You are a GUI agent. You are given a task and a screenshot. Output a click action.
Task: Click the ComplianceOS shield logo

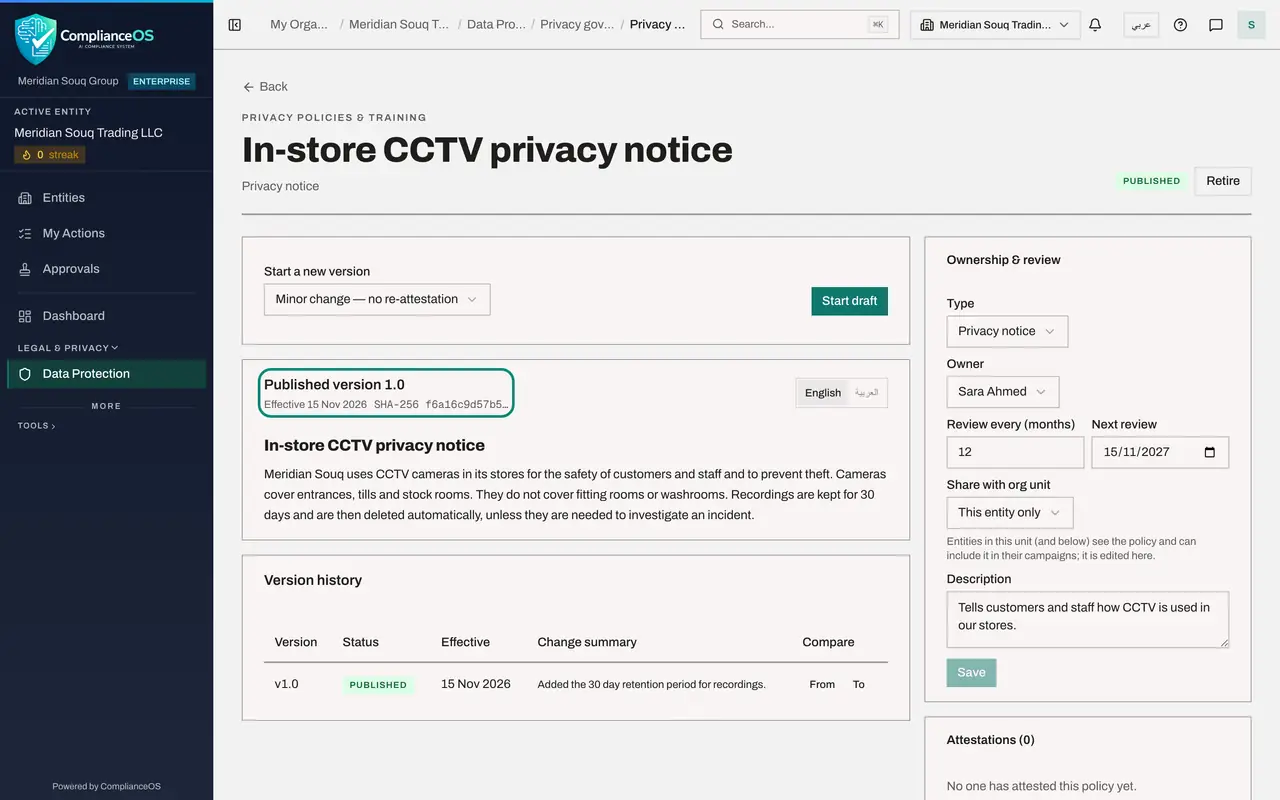[35, 38]
